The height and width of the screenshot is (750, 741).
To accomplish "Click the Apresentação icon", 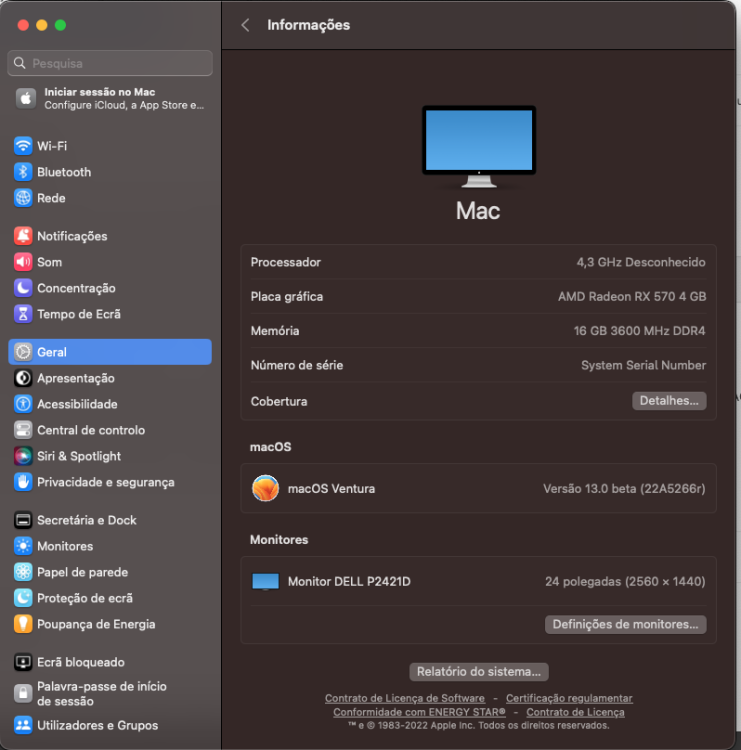I will 23,378.
